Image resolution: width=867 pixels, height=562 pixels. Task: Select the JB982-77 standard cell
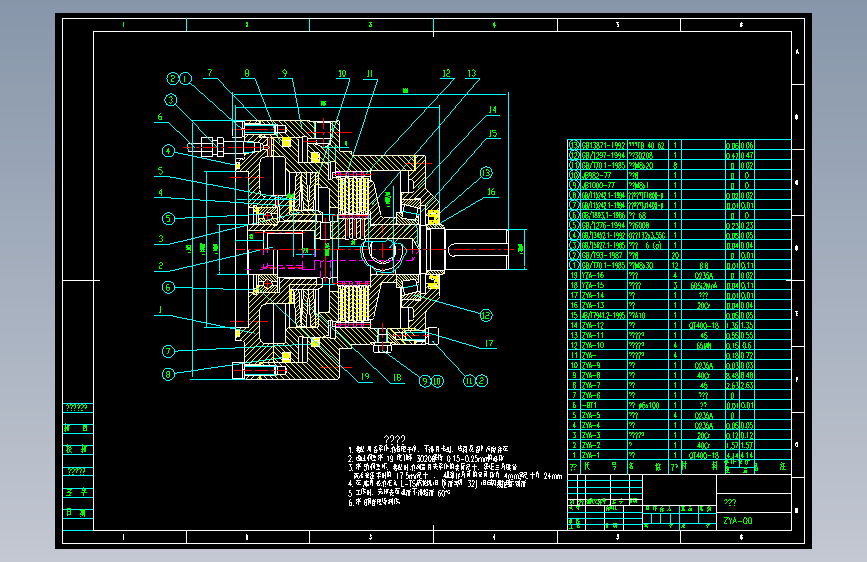coord(597,175)
